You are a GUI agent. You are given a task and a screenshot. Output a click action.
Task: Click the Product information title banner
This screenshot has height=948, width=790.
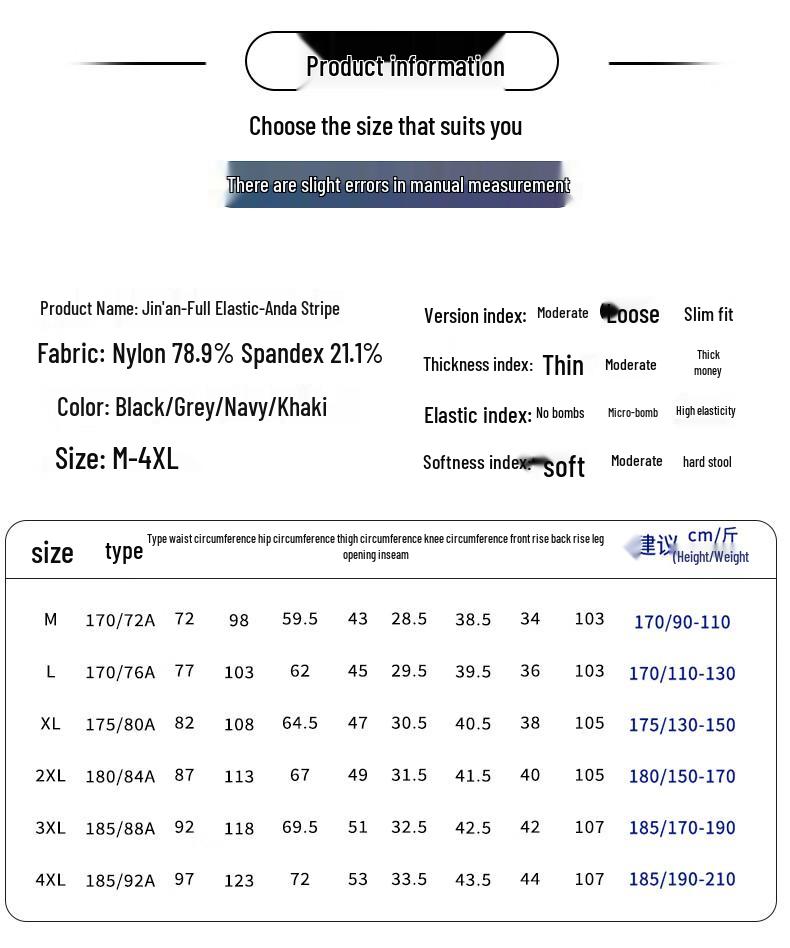[x=404, y=65]
